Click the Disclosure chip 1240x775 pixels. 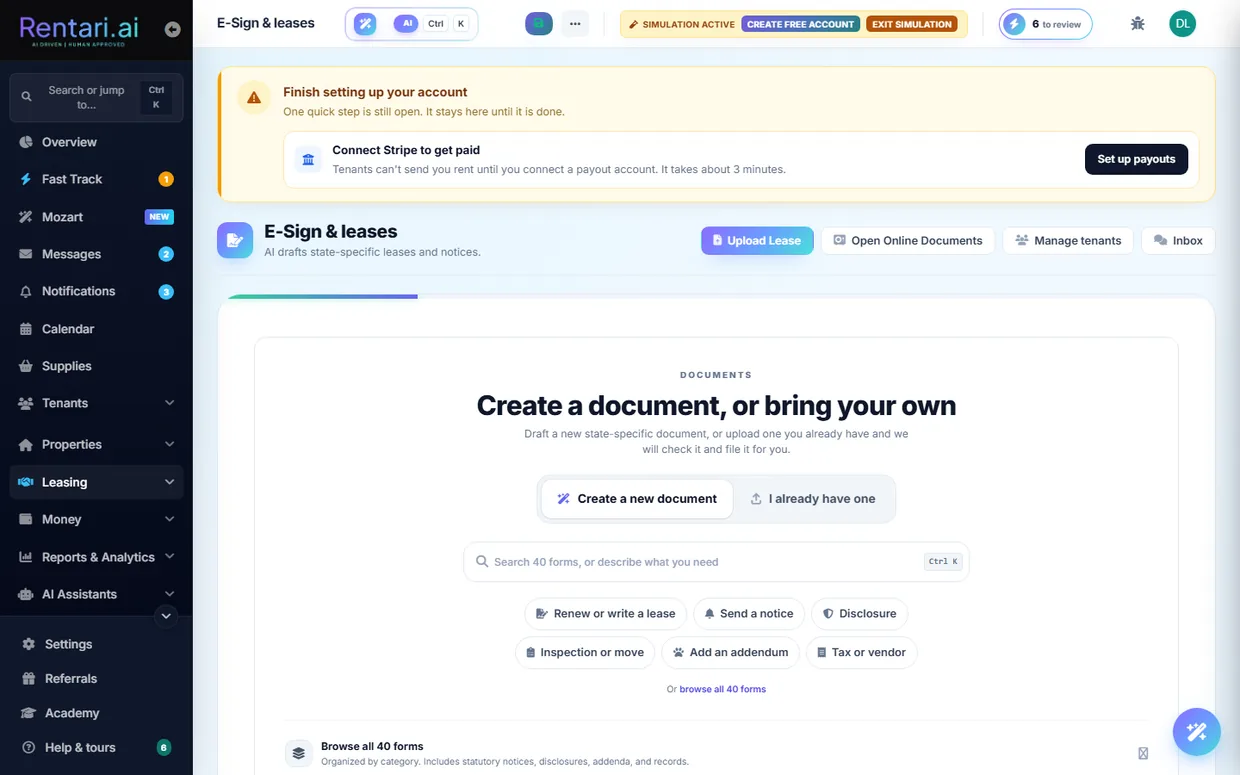click(x=859, y=614)
